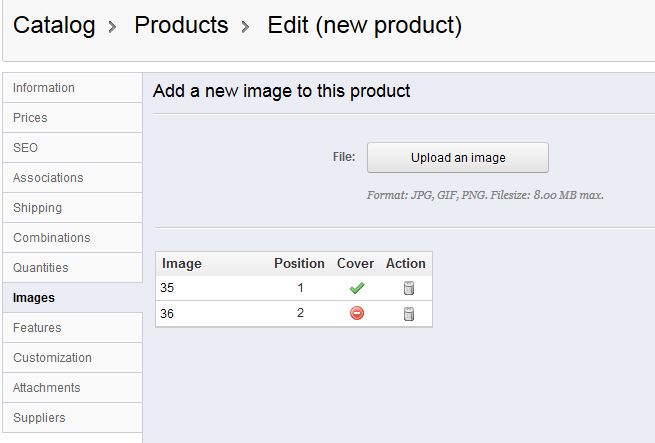The width and height of the screenshot is (655, 443).
Task: Click the Catalog breadcrumb link
Action: click(54, 25)
